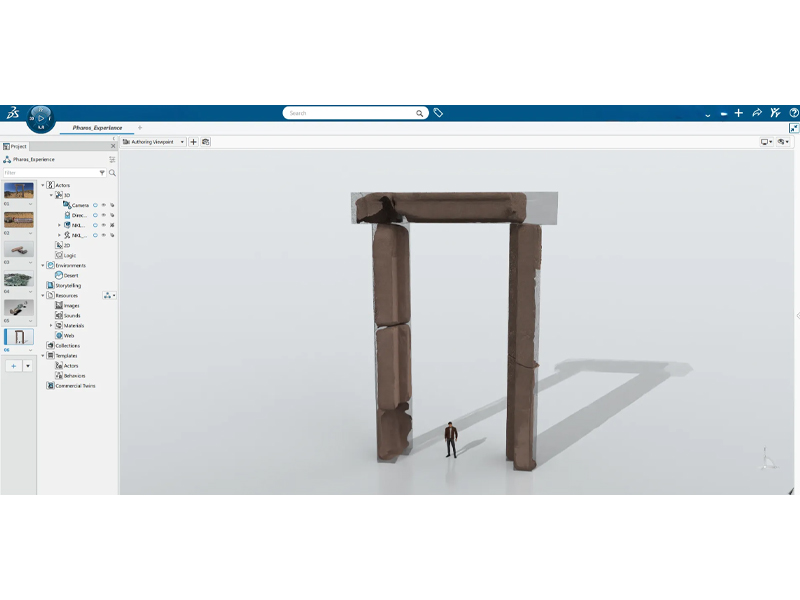Image resolution: width=800 pixels, height=600 pixels.
Task: Click the collapse fullscreen arrows icon
Action: click(x=794, y=128)
